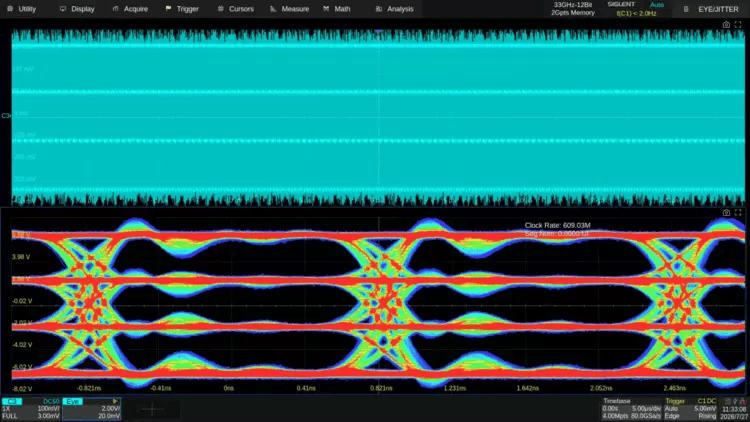Click the 2Gpts Memory label
This screenshot has height=422, width=750.
tap(573, 13)
